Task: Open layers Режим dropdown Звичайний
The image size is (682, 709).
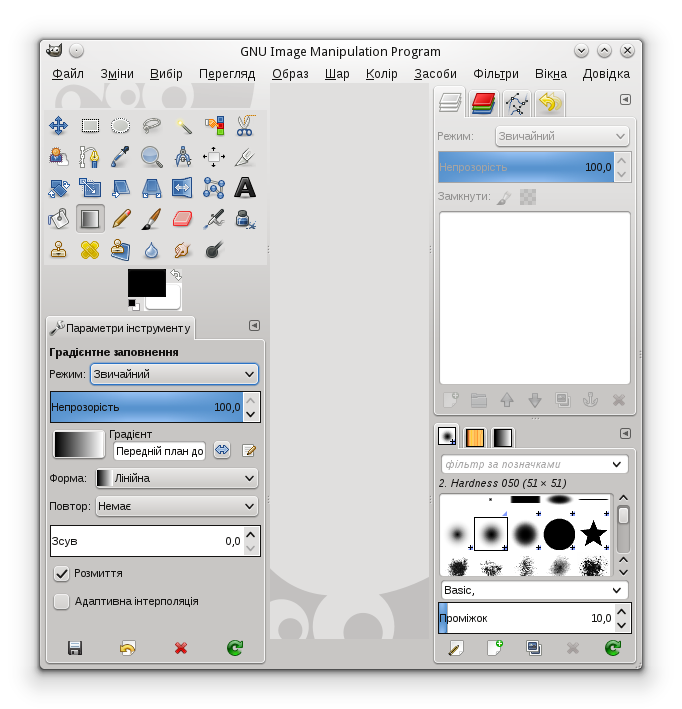Action: pyautogui.click(x=562, y=136)
